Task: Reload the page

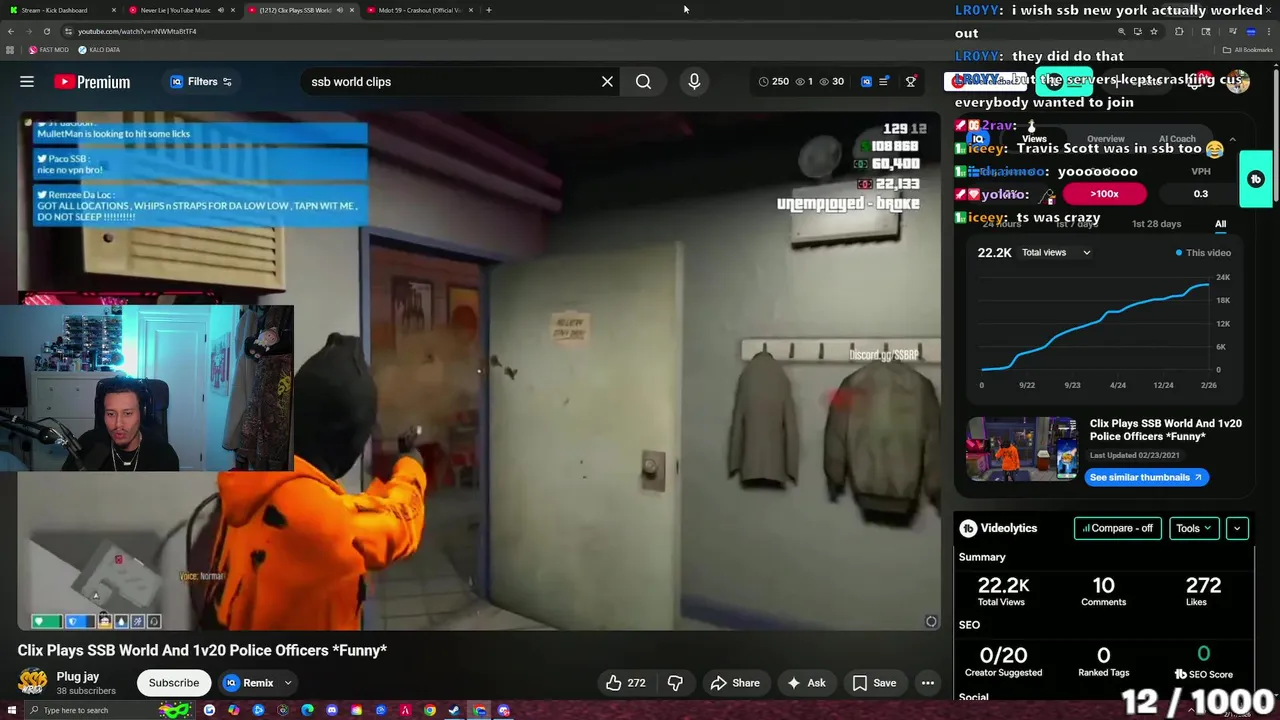Action: (x=46, y=31)
